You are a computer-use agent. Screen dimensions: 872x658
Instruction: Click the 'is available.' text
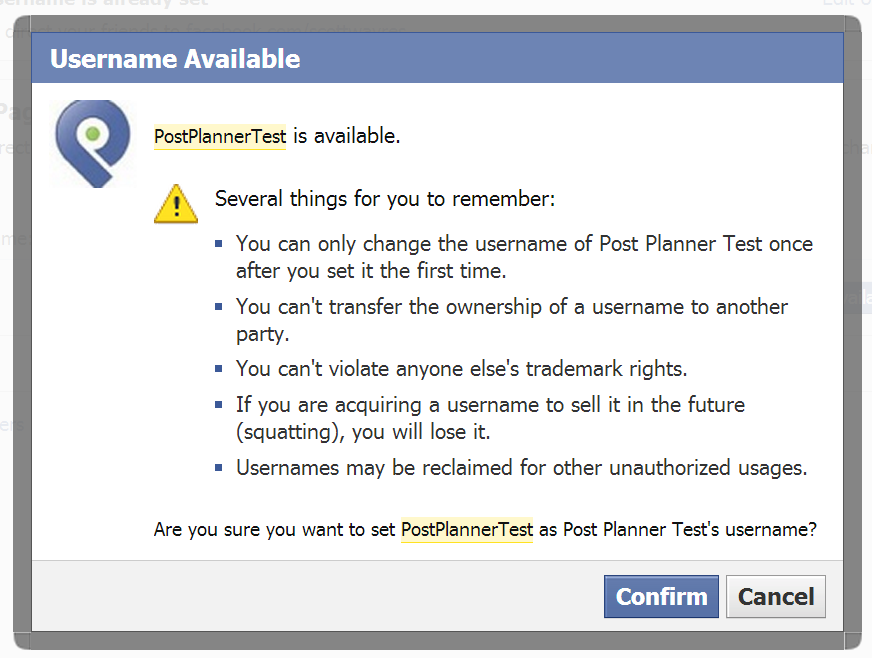coord(346,136)
